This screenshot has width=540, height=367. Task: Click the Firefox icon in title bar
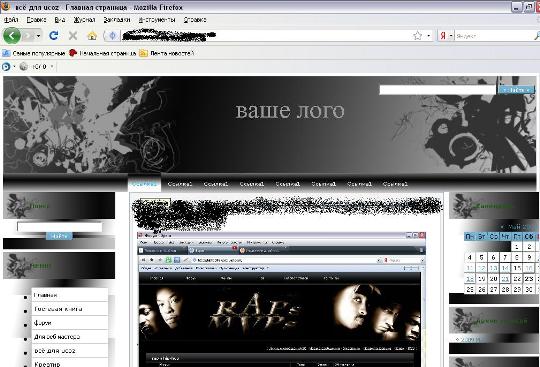point(5,6)
